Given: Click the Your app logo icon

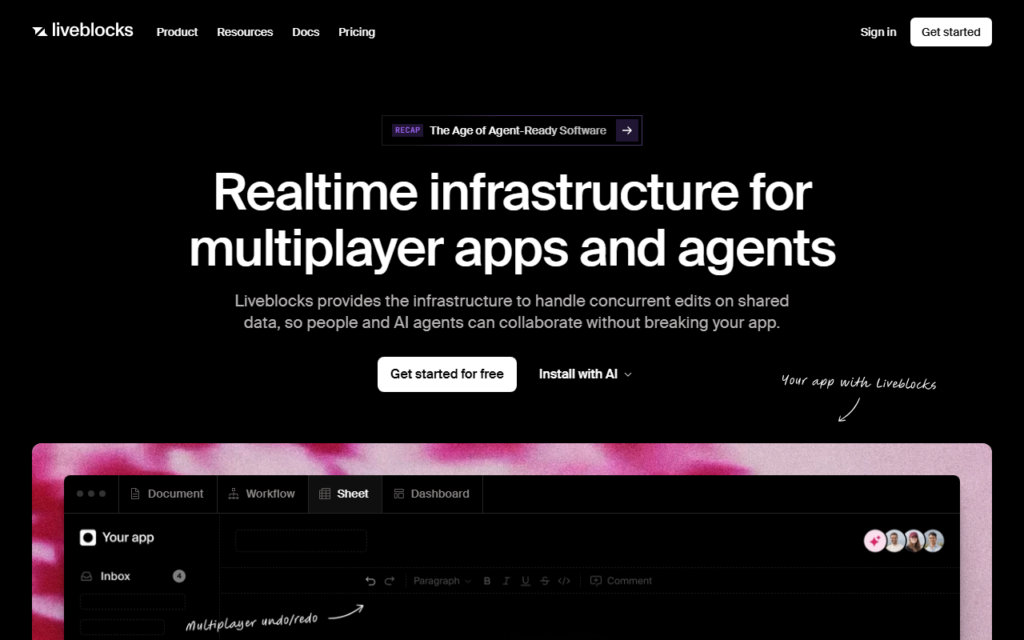Looking at the screenshot, I should coord(88,537).
